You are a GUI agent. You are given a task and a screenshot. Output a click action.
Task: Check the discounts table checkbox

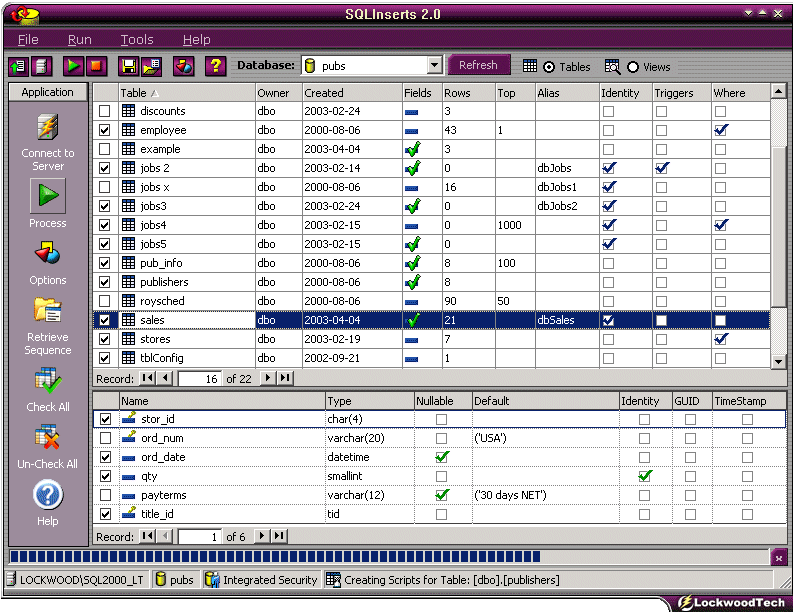[105, 111]
